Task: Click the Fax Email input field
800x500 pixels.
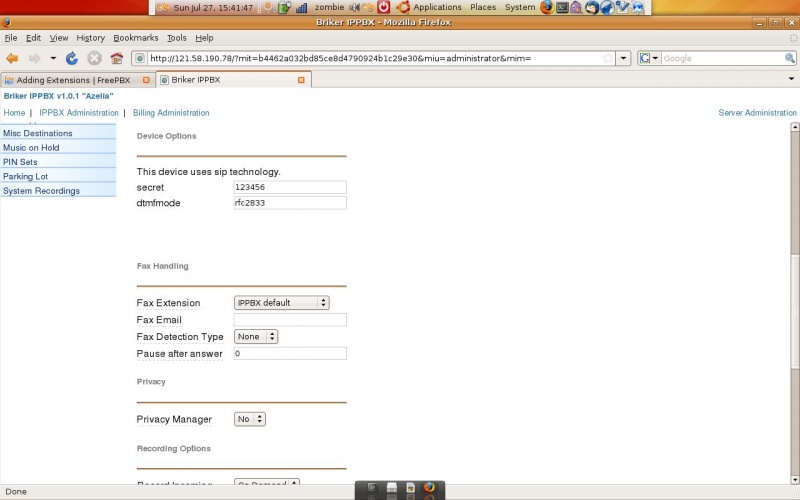Action: (290, 320)
